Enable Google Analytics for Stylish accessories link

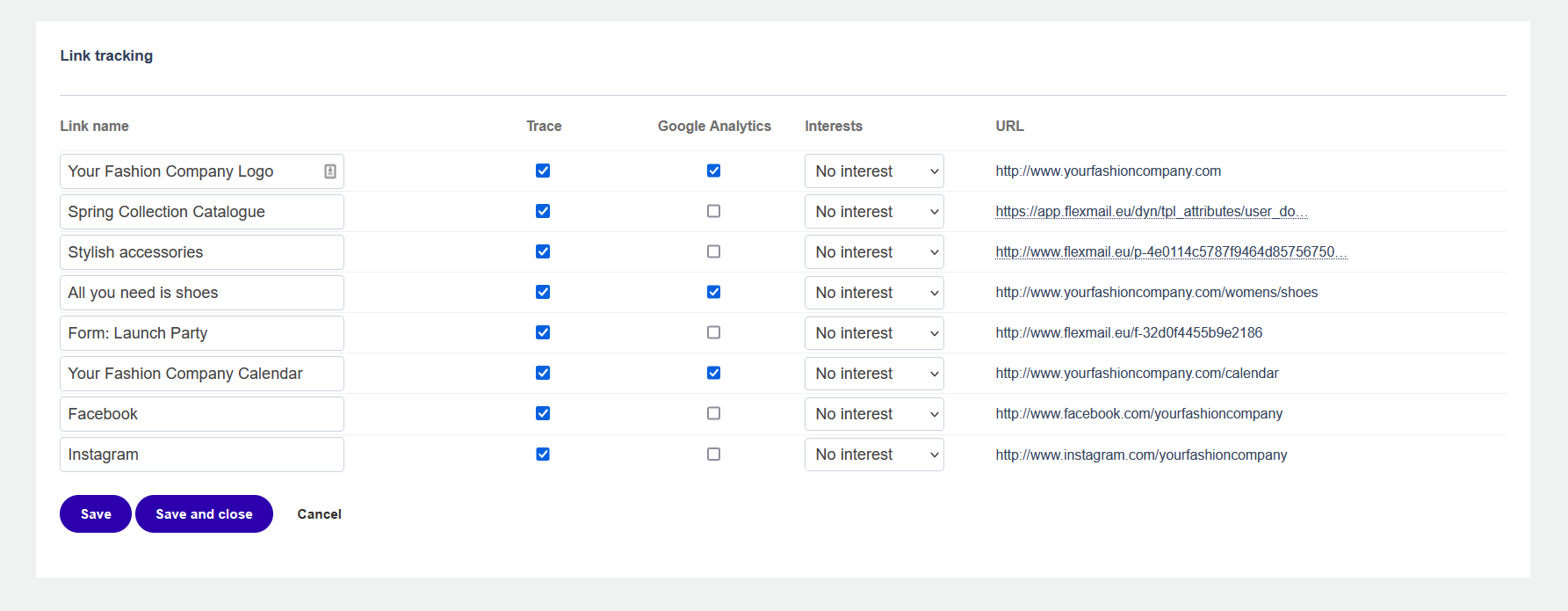pyautogui.click(x=713, y=251)
